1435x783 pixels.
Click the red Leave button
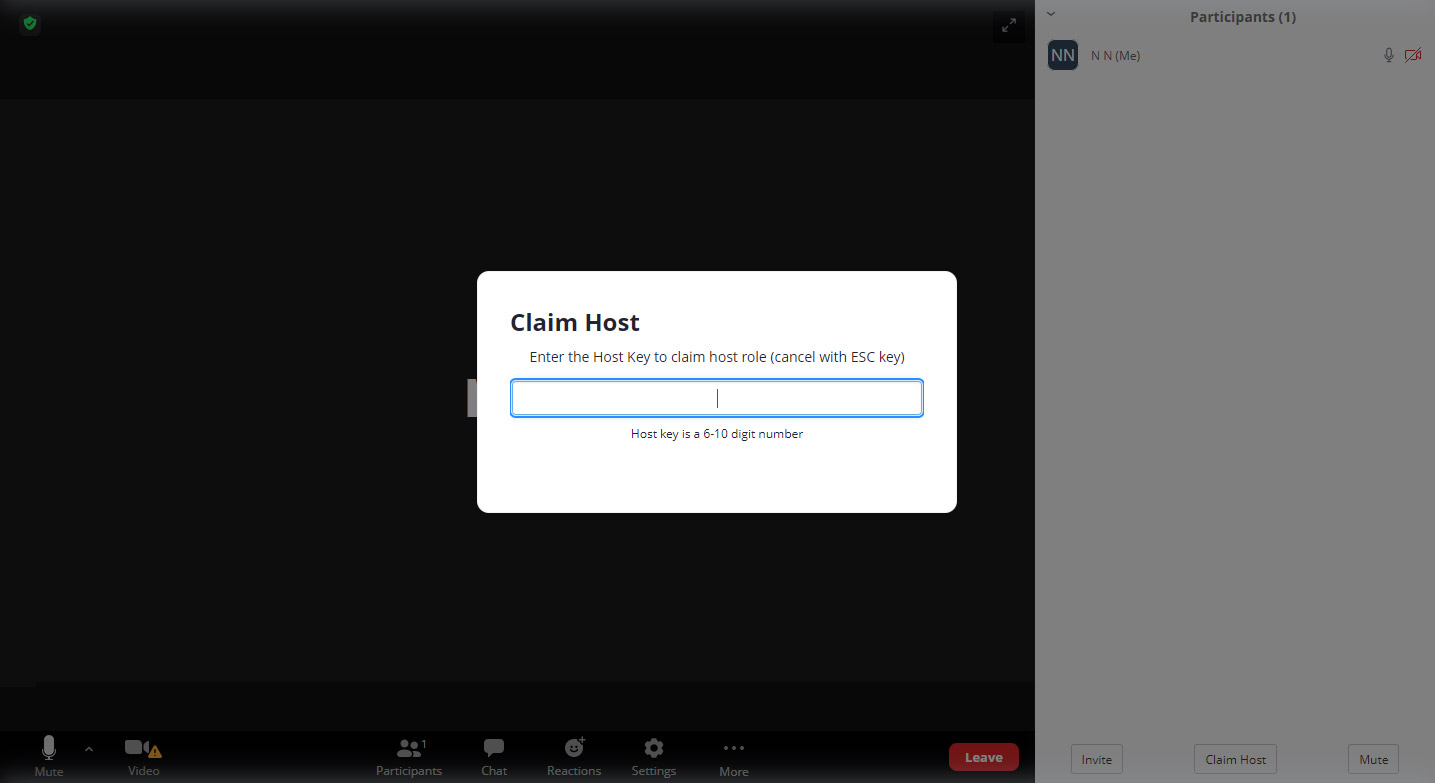[x=983, y=757]
